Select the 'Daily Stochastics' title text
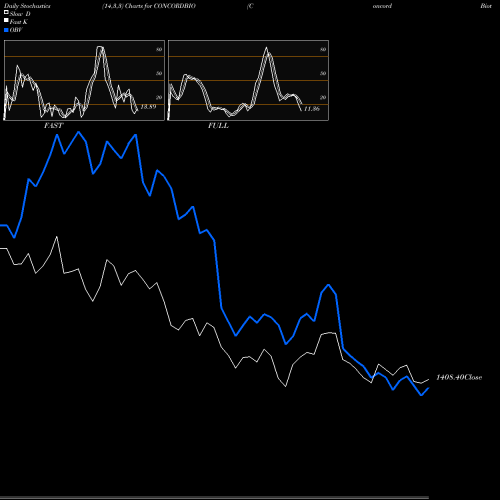Image resolution: width=500 pixels, height=500 pixels. coord(27,6)
